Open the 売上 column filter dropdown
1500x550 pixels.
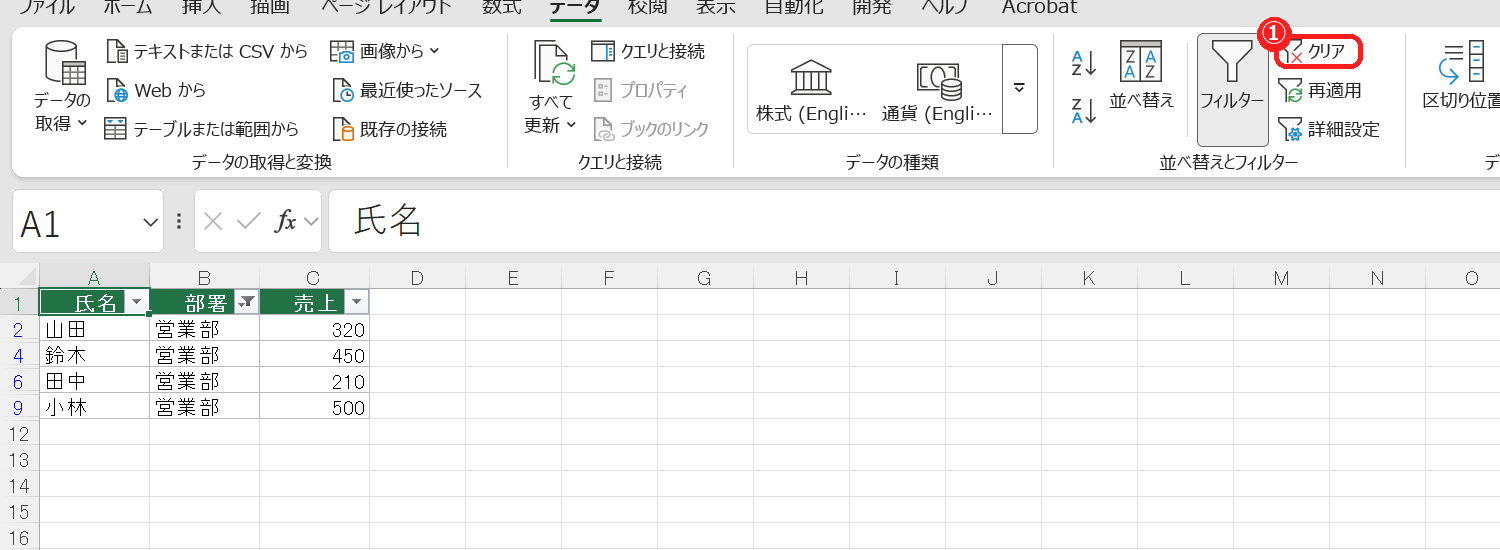pos(355,303)
